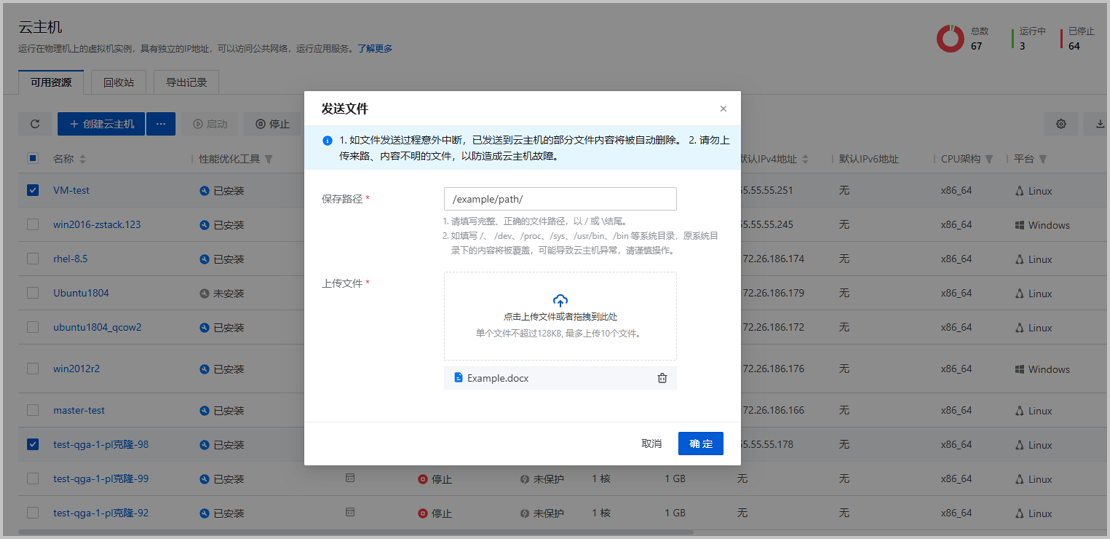Open the settings gear icon at right
This screenshot has height=539, width=1110.
pyautogui.click(x=1061, y=124)
